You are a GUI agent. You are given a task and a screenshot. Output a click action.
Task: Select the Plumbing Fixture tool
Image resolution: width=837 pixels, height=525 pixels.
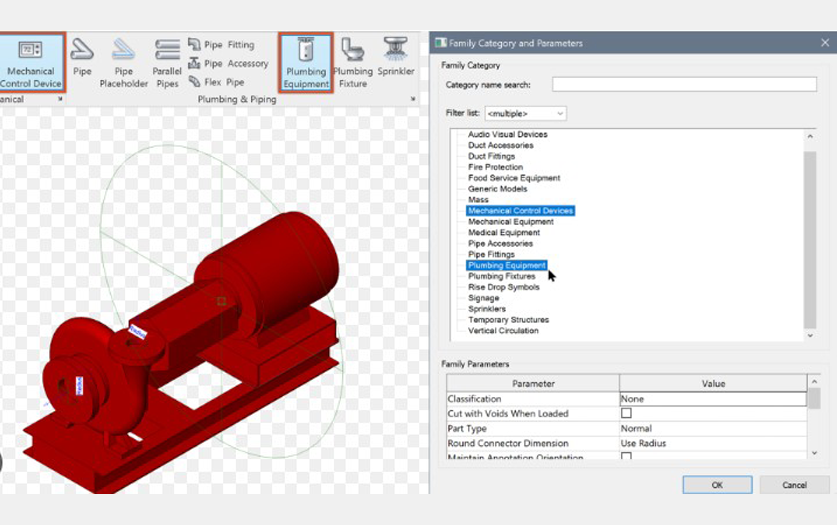tap(352, 62)
